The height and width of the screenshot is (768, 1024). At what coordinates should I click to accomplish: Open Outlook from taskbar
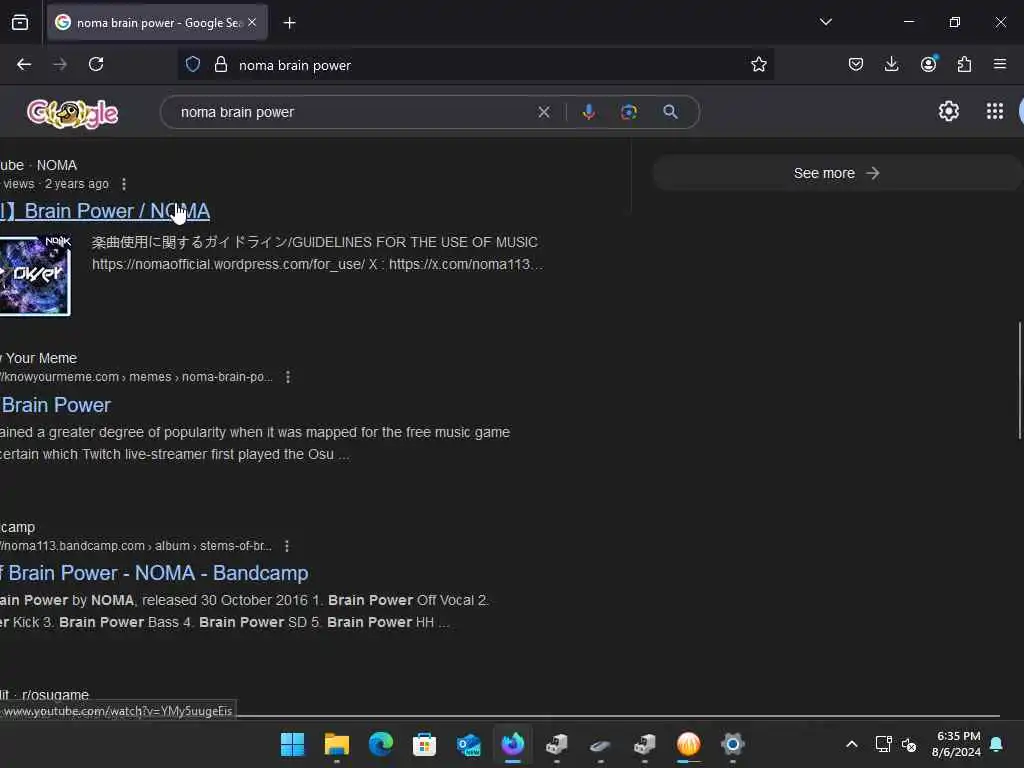pos(469,744)
